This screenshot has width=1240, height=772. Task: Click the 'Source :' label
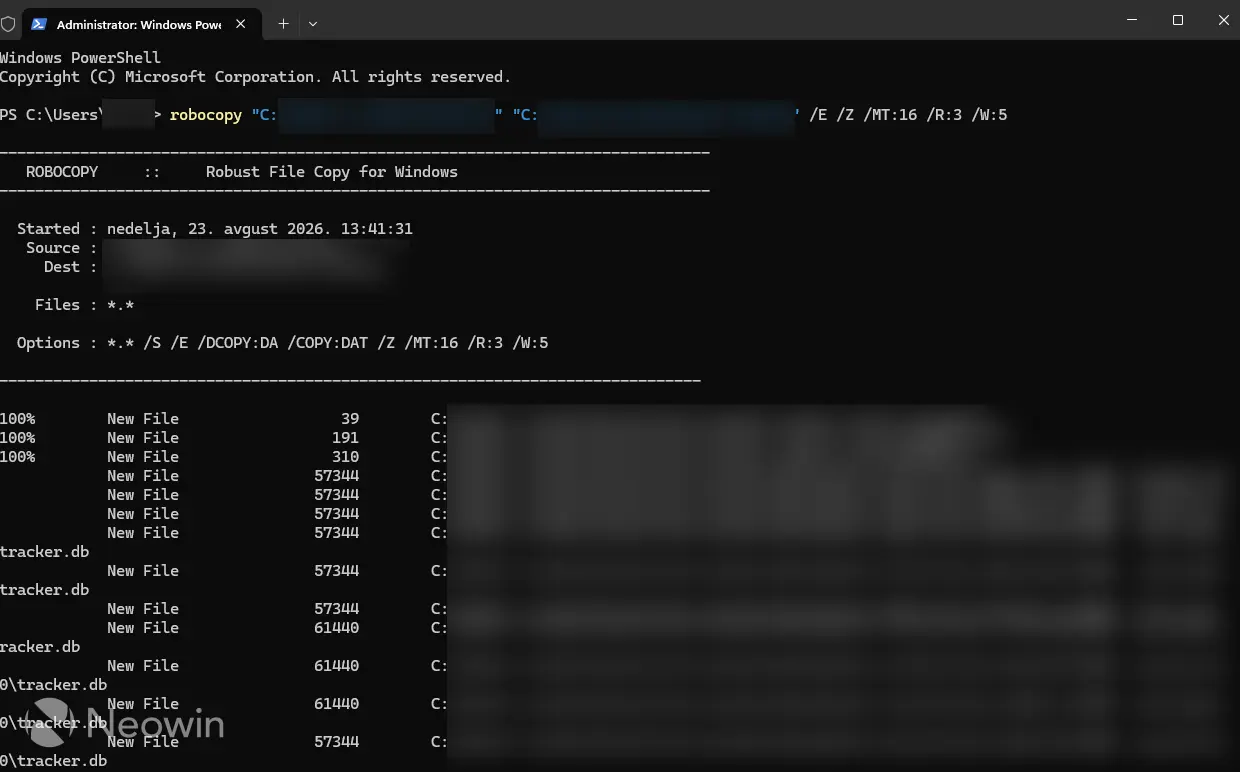(x=62, y=248)
